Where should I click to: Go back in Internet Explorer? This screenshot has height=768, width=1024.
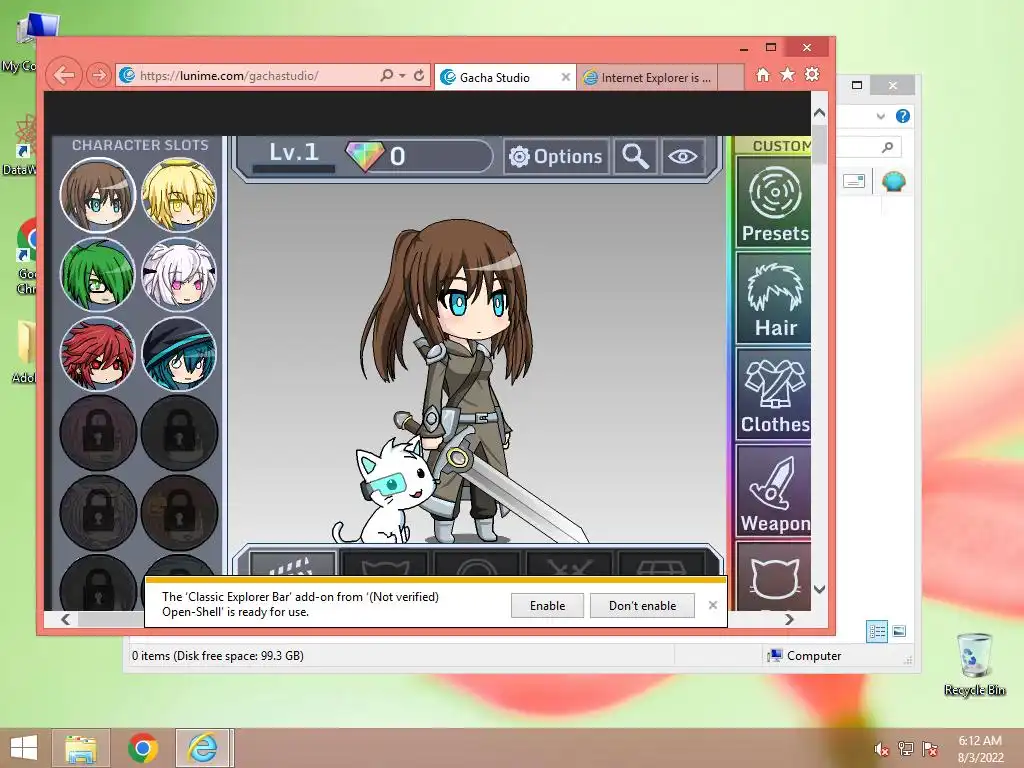point(64,75)
